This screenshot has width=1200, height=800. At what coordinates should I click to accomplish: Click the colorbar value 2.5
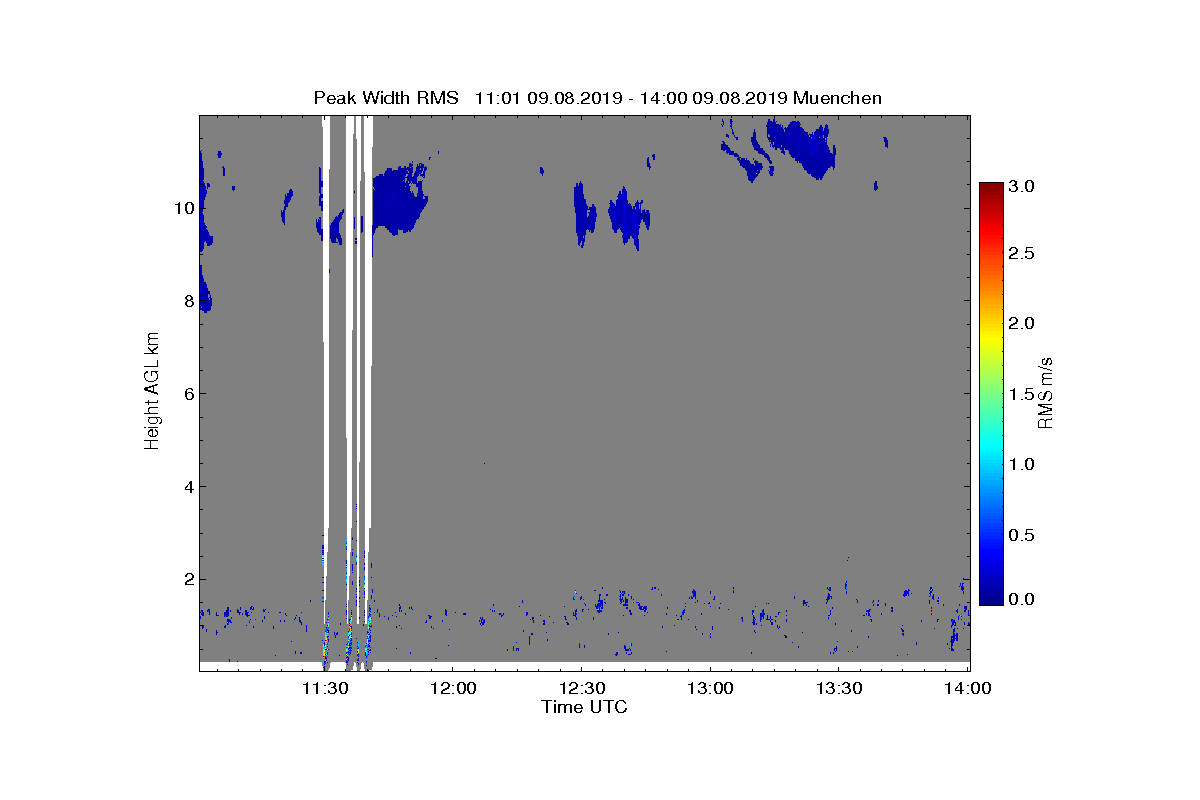click(1022, 254)
